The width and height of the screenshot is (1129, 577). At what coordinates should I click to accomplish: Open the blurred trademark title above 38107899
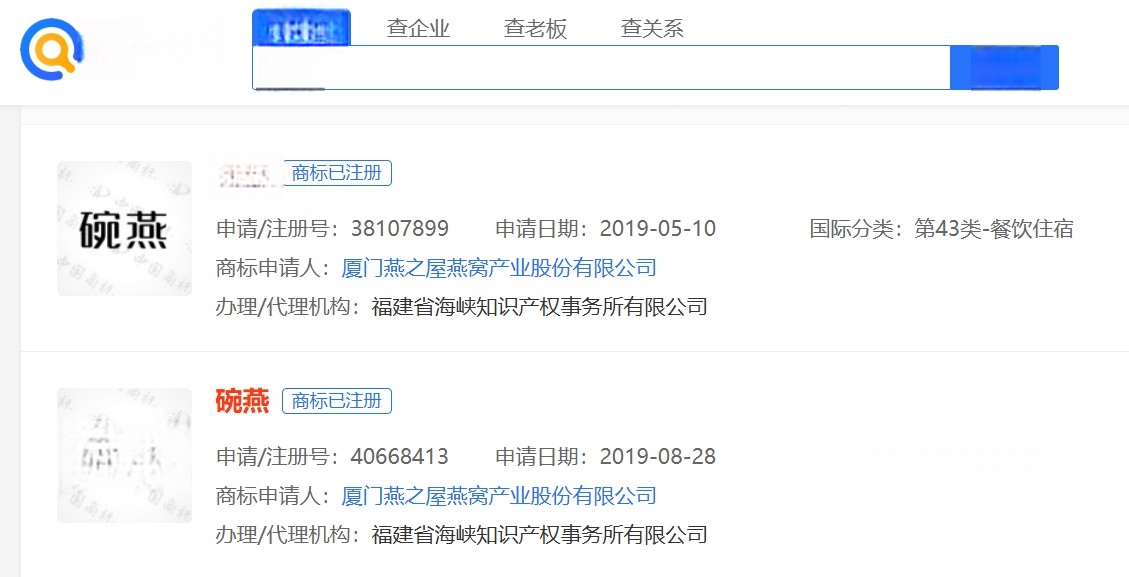(x=248, y=174)
